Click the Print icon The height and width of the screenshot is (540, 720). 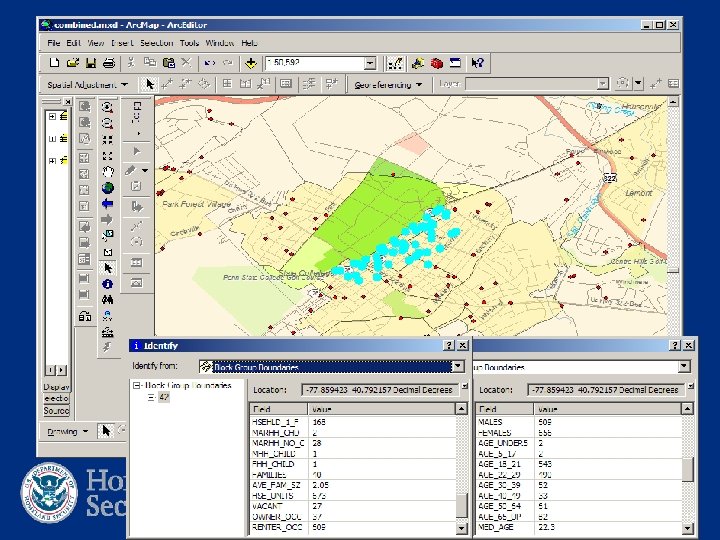(109, 63)
